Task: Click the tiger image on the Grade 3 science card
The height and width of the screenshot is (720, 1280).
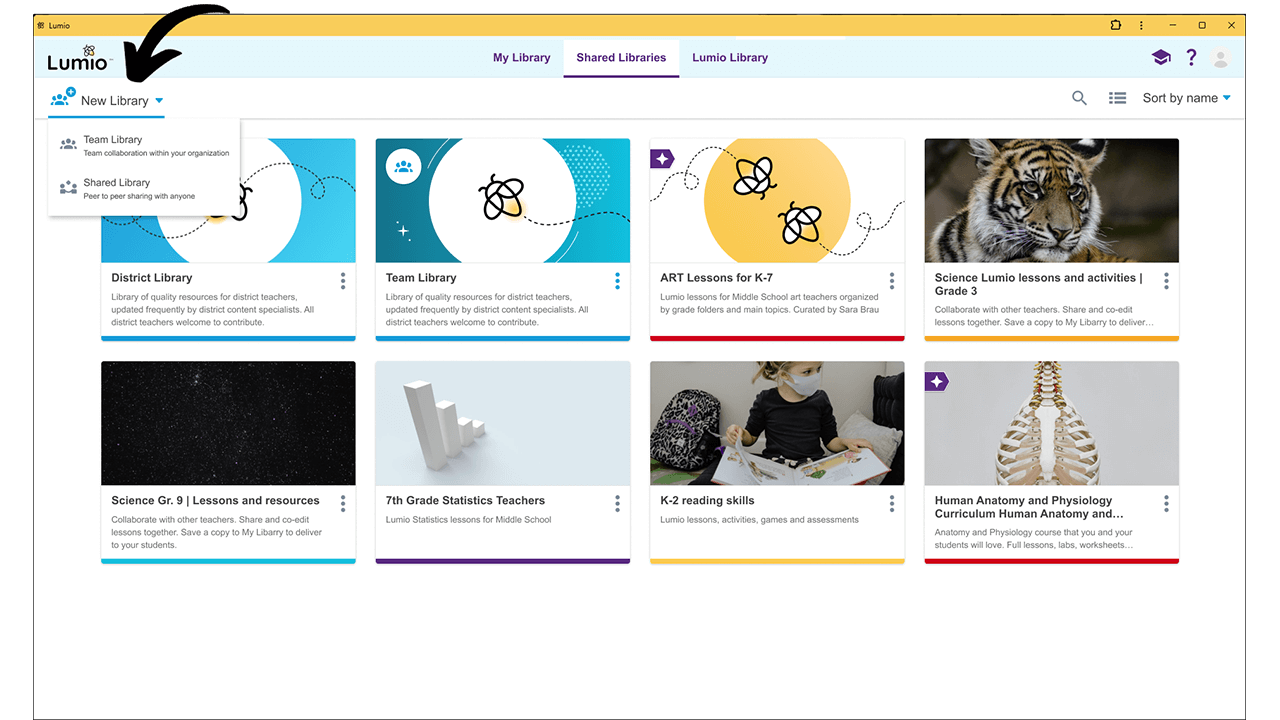Action: pos(1051,200)
